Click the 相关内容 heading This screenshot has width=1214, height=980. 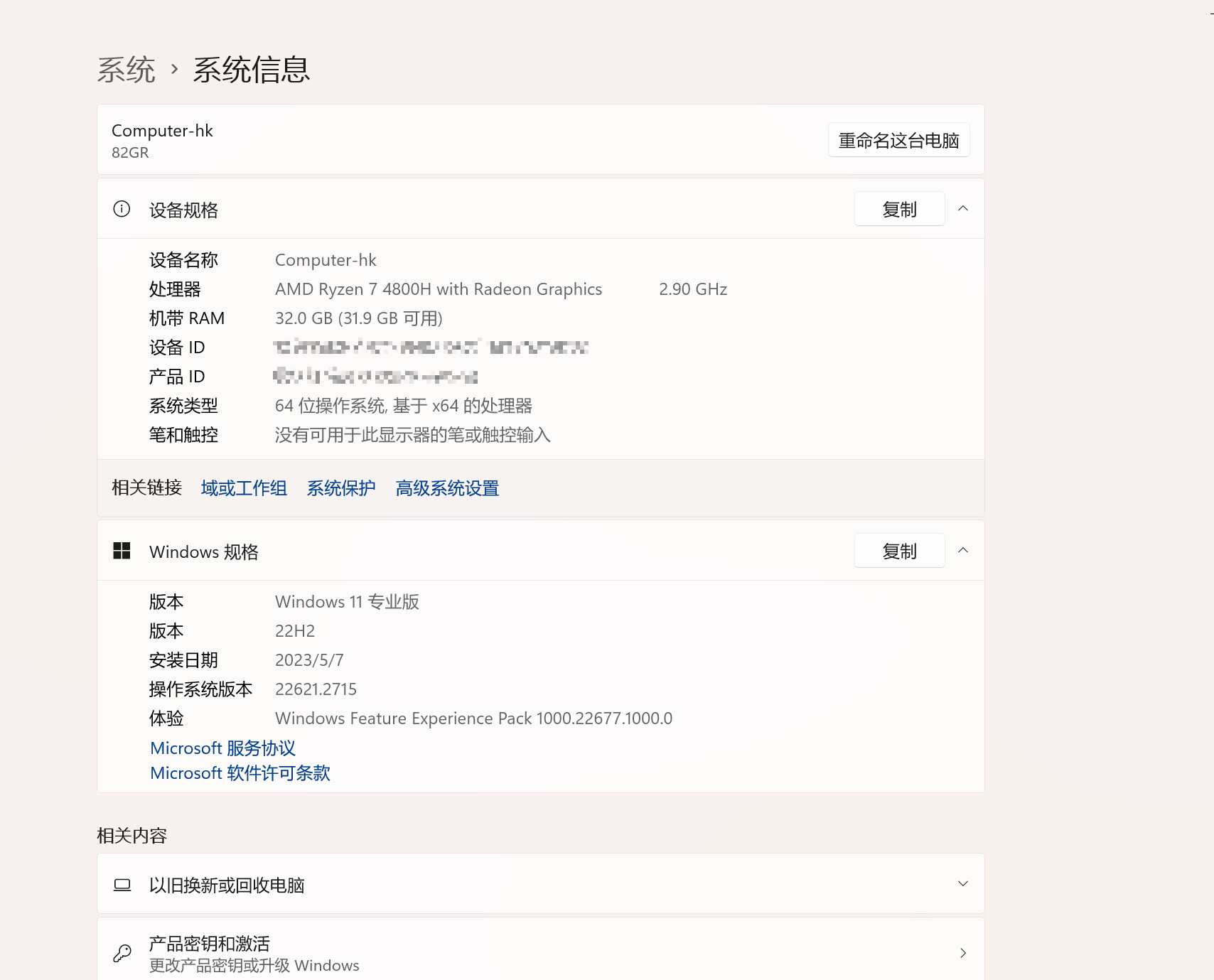[x=131, y=836]
